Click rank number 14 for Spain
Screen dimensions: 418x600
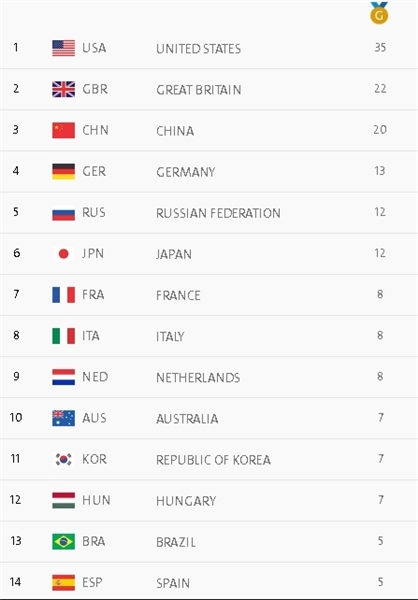click(15, 582)
